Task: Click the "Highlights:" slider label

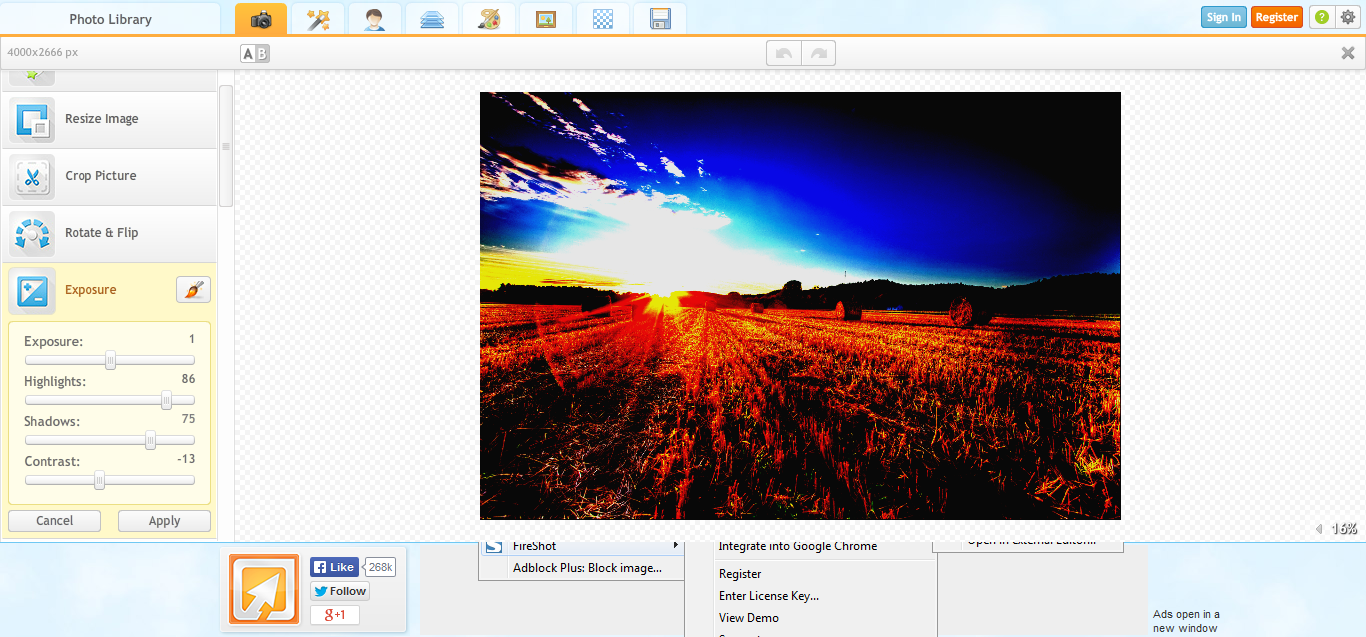Action: coord(55,382)
